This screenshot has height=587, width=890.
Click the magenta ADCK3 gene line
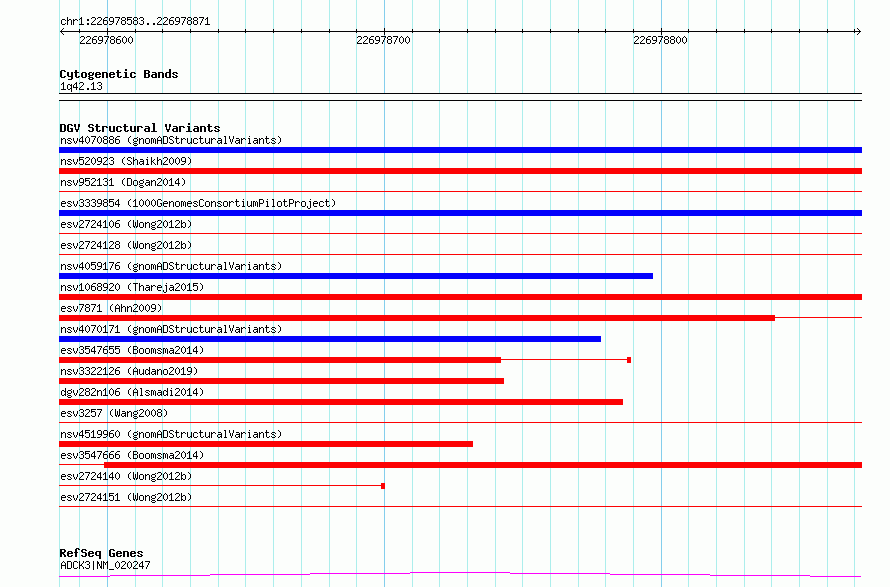pos(460,575)
